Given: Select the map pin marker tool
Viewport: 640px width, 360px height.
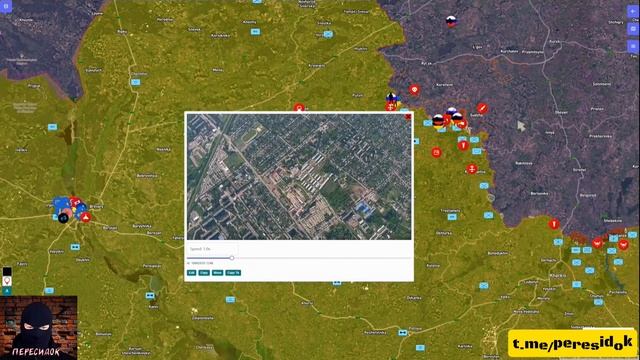Looking at the screenshot, I should pos(7,281).
